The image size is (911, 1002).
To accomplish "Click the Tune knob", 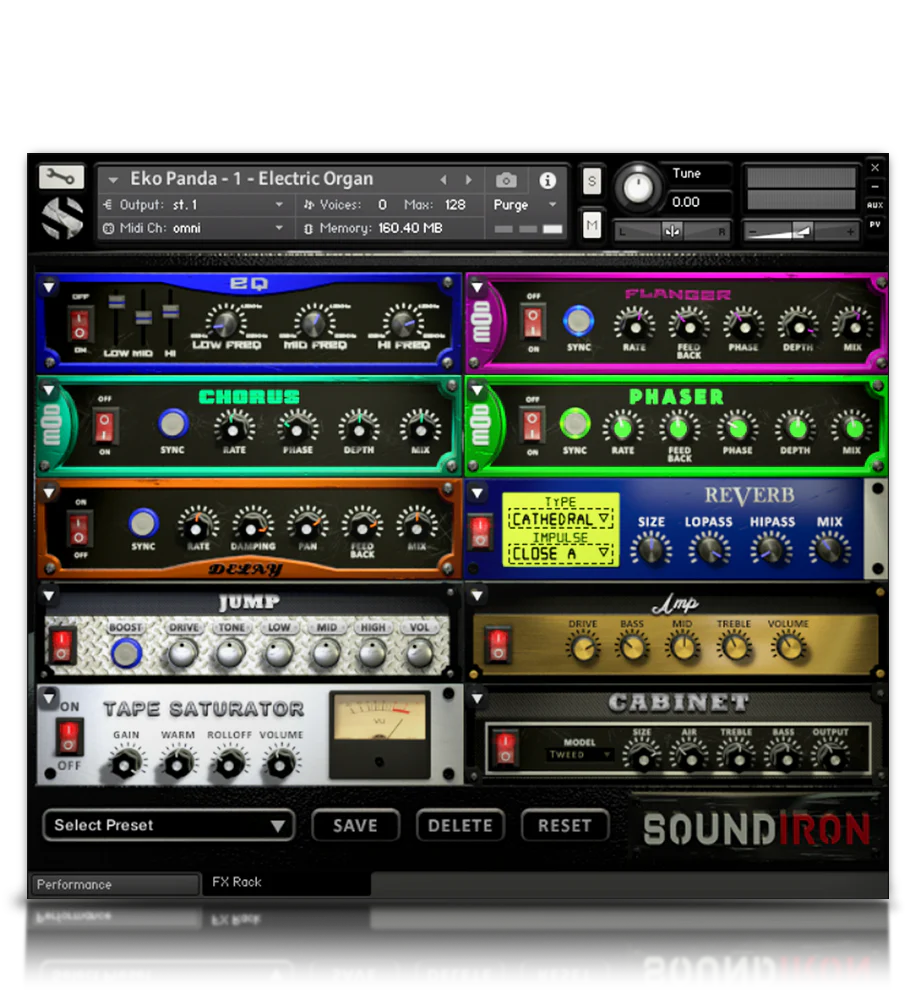I will (x=638, y=187).
